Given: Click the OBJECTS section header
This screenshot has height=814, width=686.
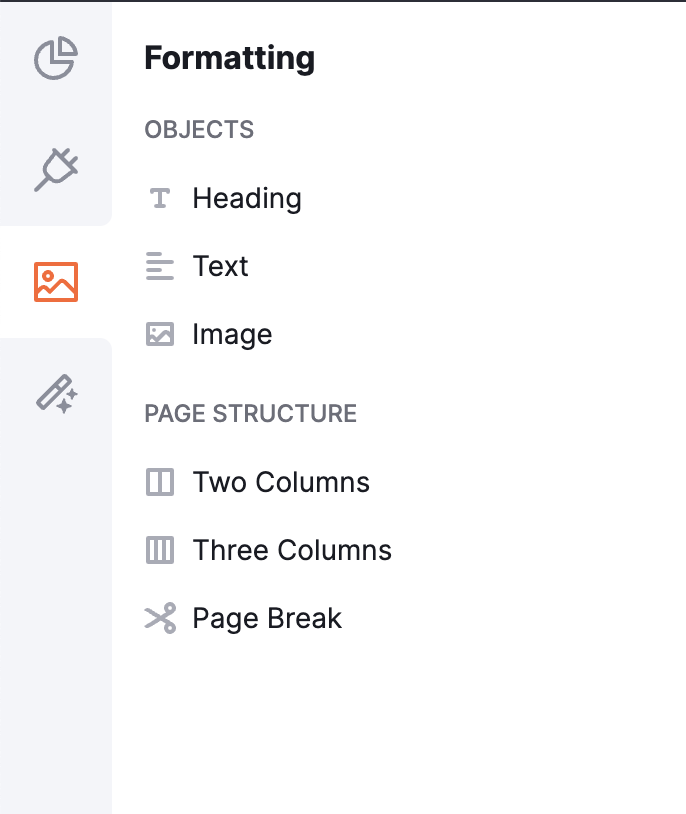Looking at the screenshot, I should [x=200, y=129].
